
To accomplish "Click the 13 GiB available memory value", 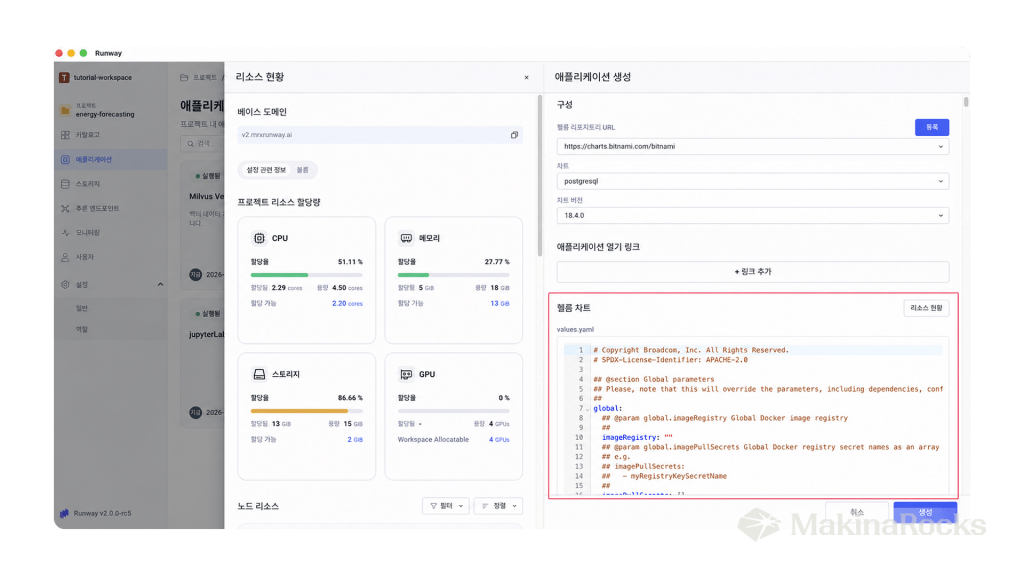I will click(500, 304).
